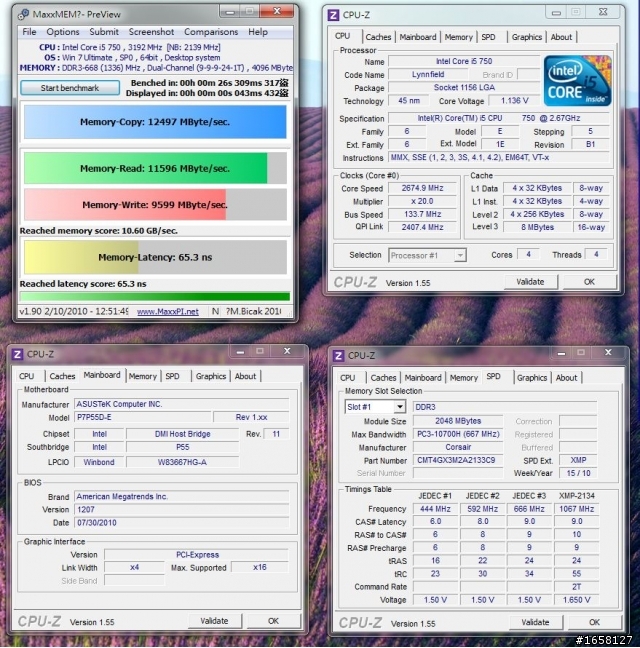Image resolution: width=640 pixels, height=648 pixels.
Task: Click the Memory-Copy 12497 MByte/sec bar
Action: [155, 122]
